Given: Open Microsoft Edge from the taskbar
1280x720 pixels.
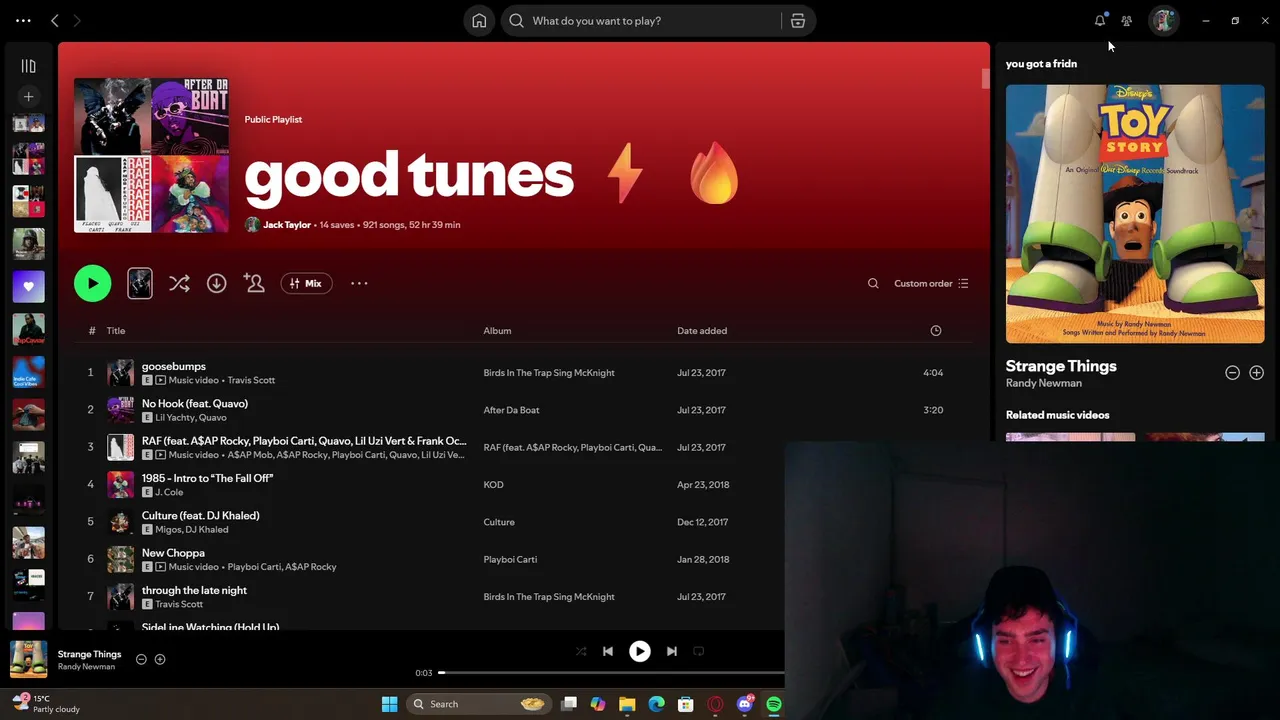Looking at the screenshot, I should (x=656, y=704).
